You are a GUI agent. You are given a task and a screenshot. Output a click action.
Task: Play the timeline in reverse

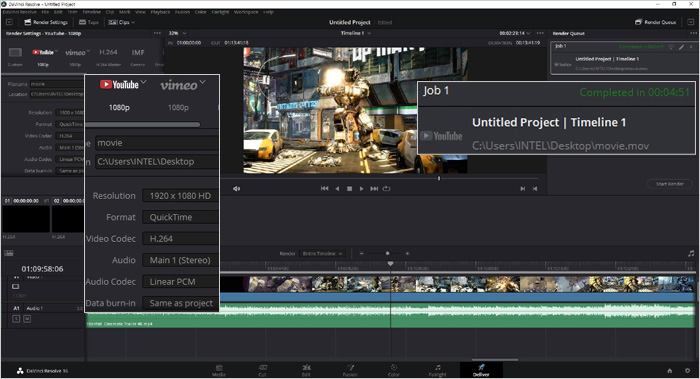tap(338, 189)
